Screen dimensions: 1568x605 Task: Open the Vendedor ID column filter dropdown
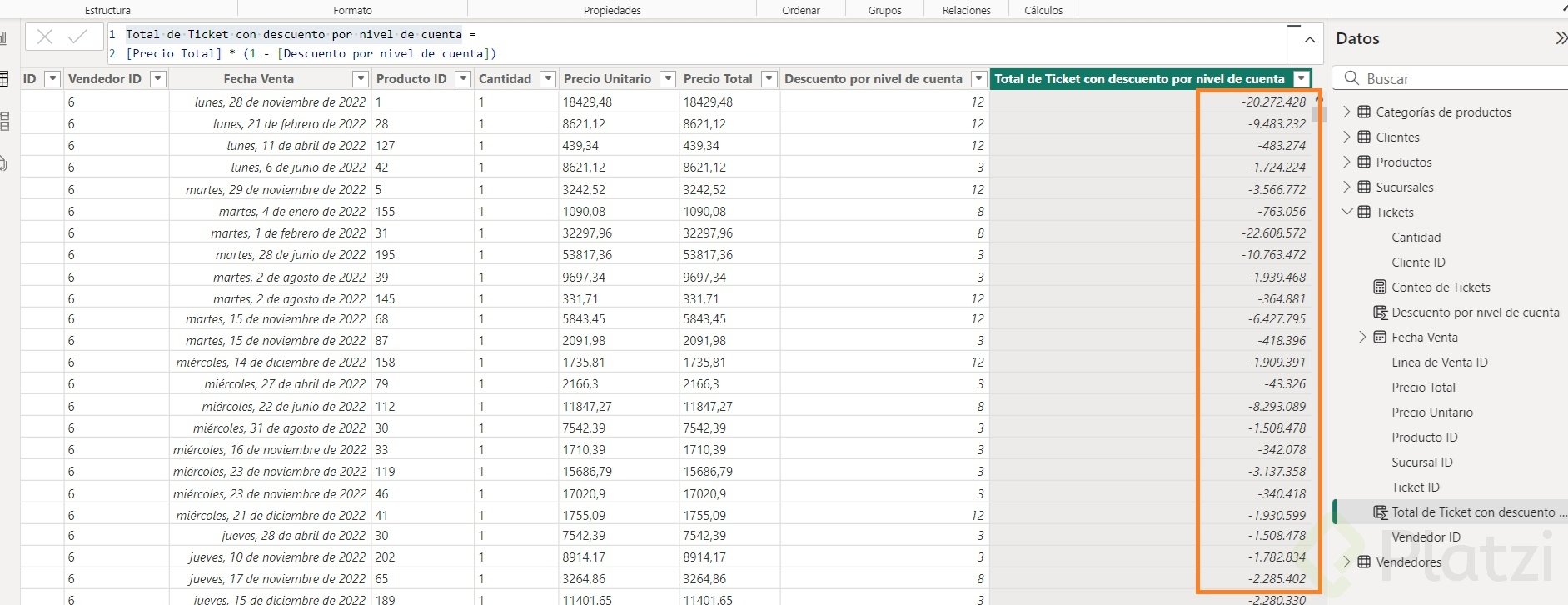(x=157, y=79)
